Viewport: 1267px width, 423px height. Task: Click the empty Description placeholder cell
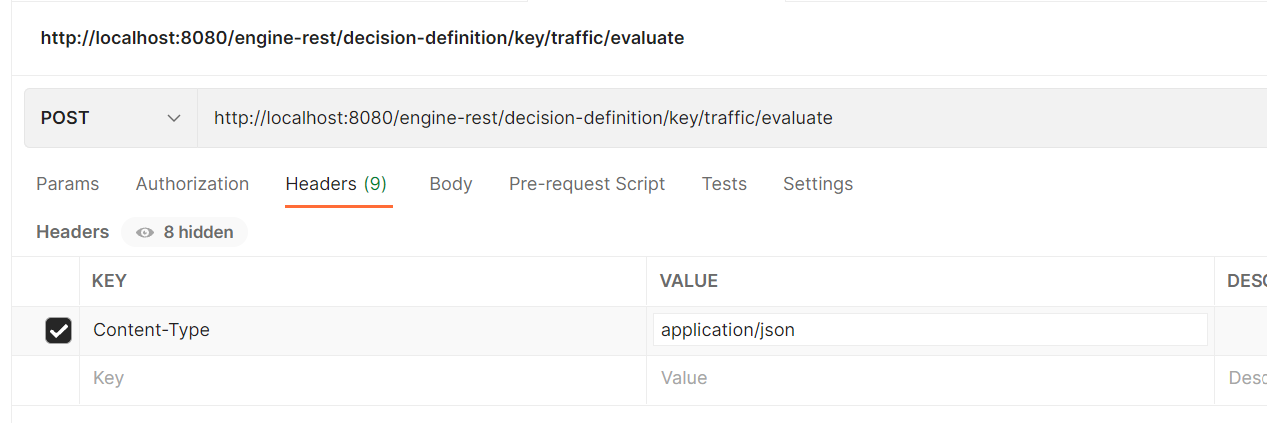coord(1244,378)
